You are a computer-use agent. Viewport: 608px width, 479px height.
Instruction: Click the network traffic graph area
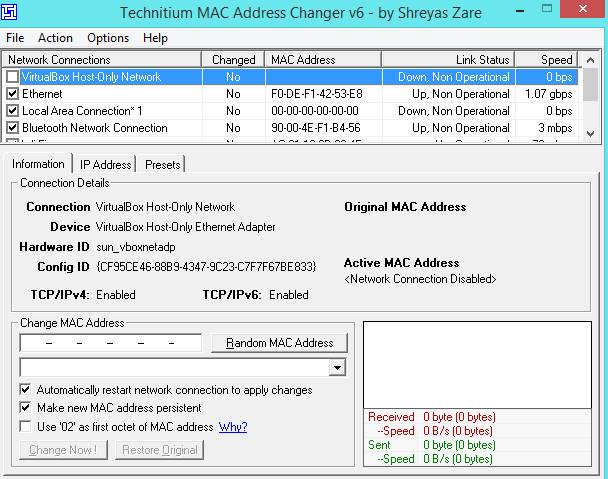pyautogui.click(x=477, y=365)
